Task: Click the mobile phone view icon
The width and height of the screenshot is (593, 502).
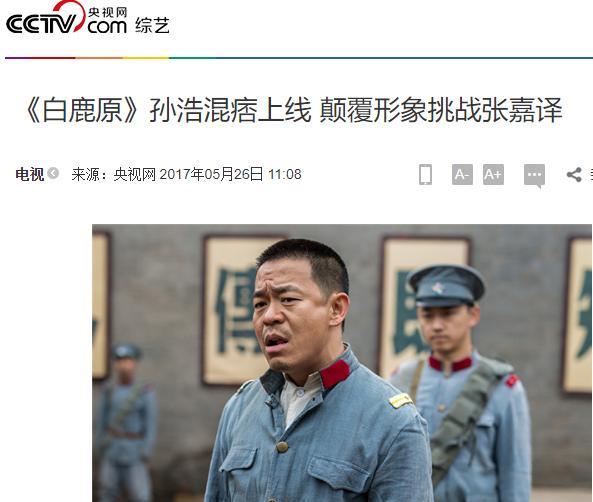Action: click(x=425, y=174)
